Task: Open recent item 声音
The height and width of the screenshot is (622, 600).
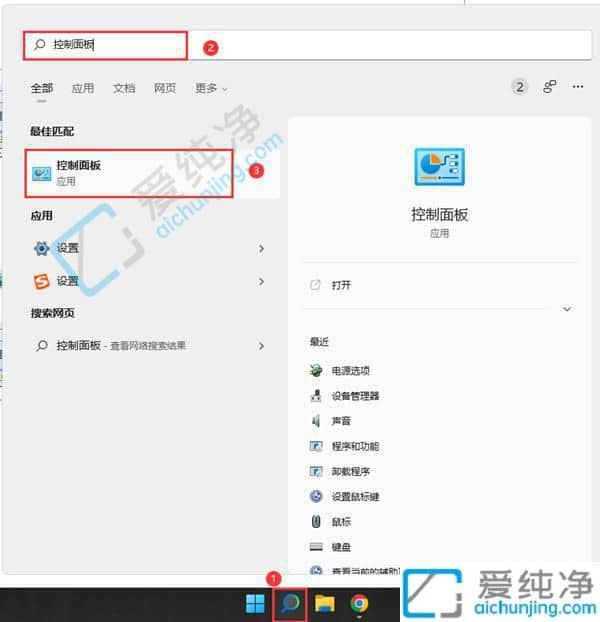Action: tap(341, 421)
